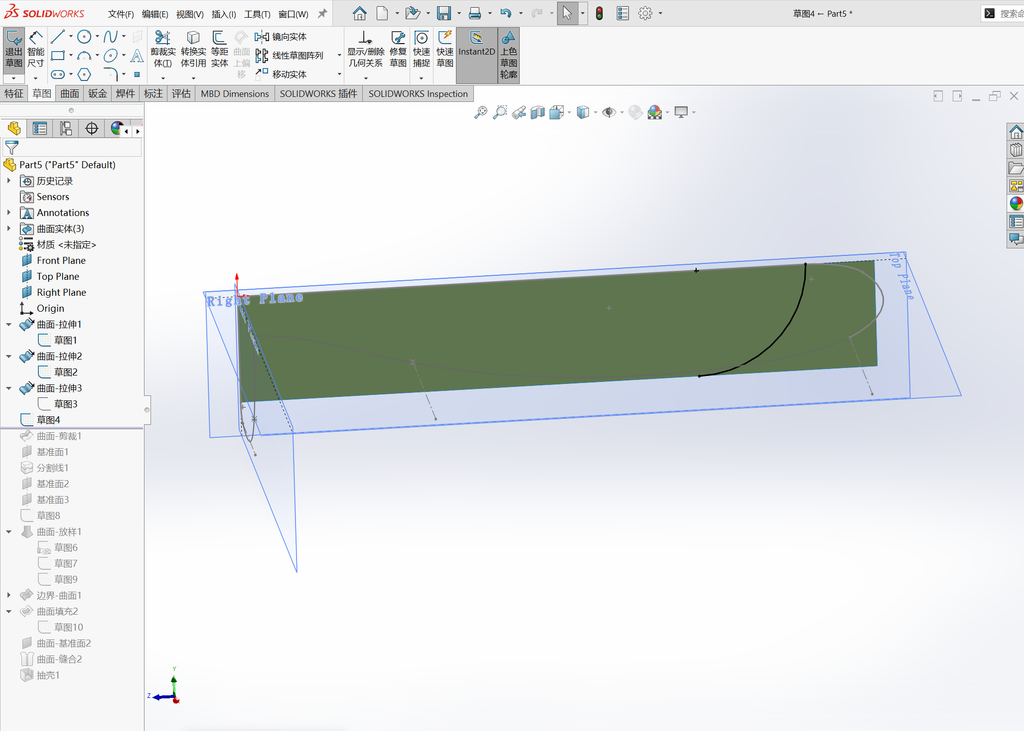The width and height of the screenshot is (1024, 731).
Task: Click the Section View icon
Action: tap(537, 112)
